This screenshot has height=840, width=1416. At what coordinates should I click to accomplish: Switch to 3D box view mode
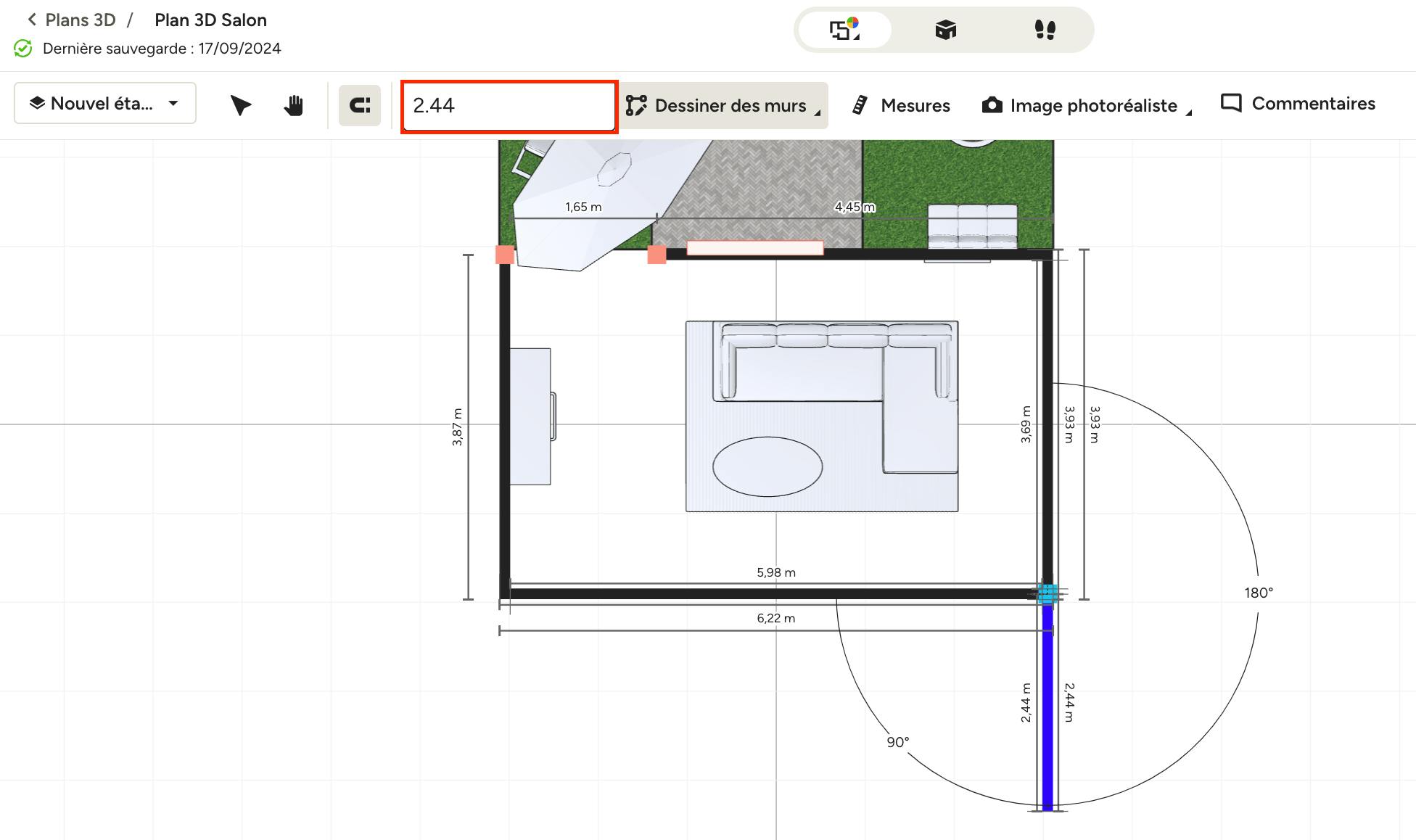[x=945, y=30]
